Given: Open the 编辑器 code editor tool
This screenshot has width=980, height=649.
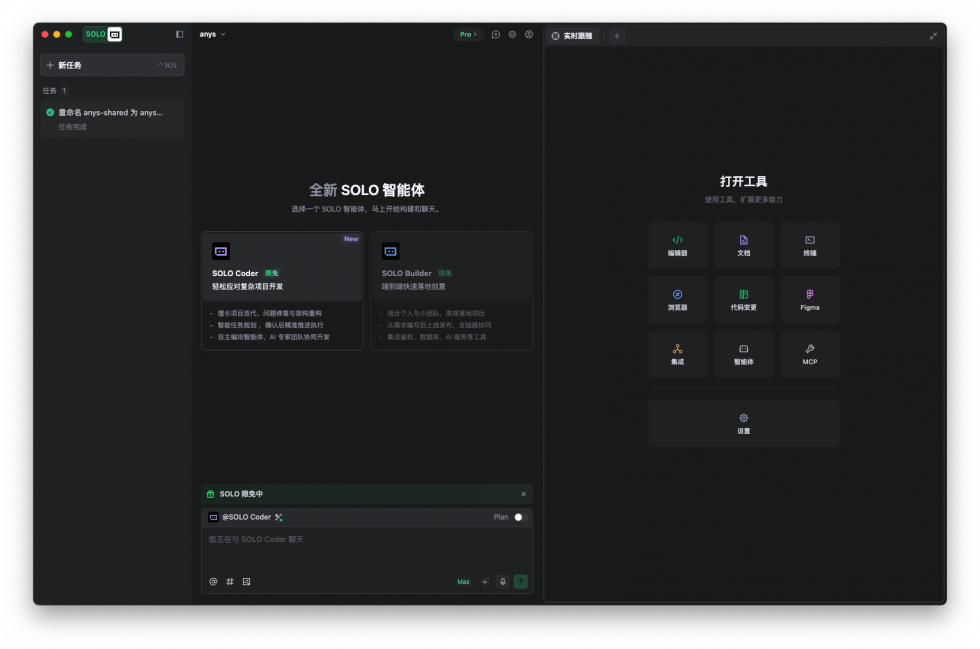Looking at the screenshot, I should (x=677, y=245).
